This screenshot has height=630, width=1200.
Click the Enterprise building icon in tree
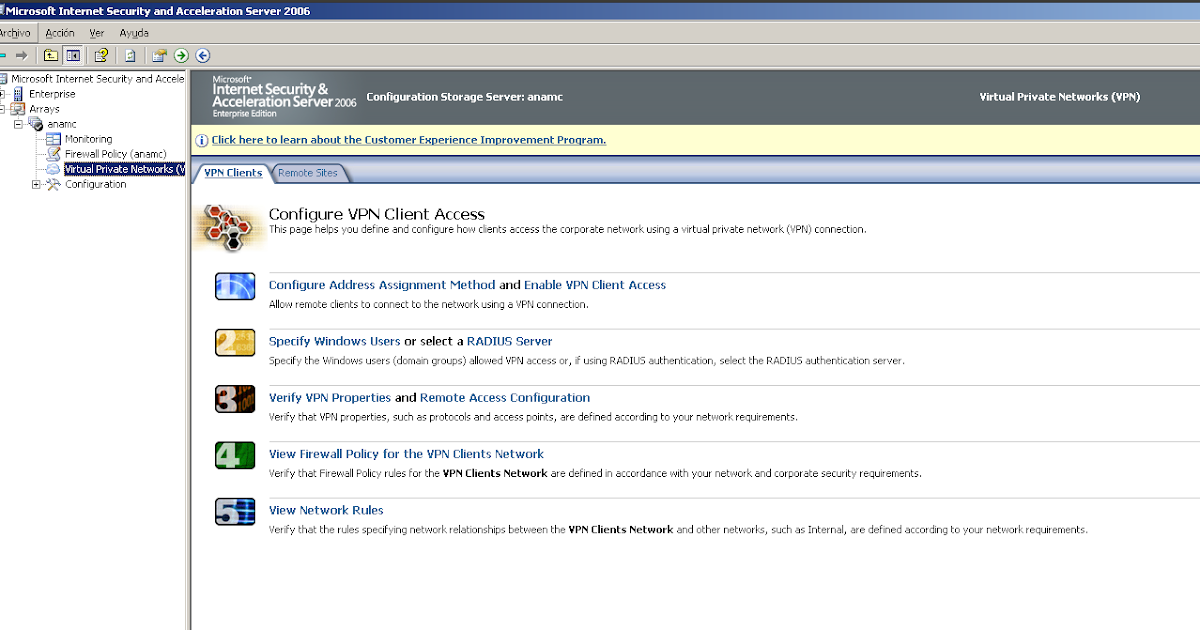click(18, 94)
